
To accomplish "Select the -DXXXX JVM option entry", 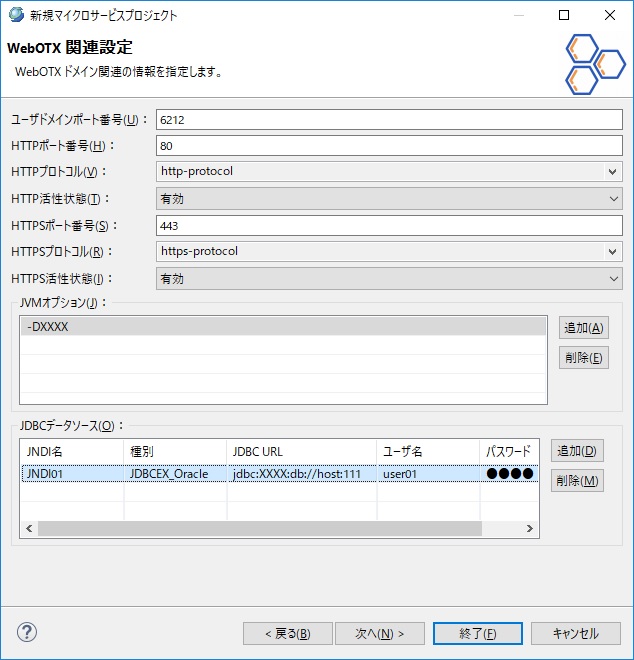I will pos(283,327).
